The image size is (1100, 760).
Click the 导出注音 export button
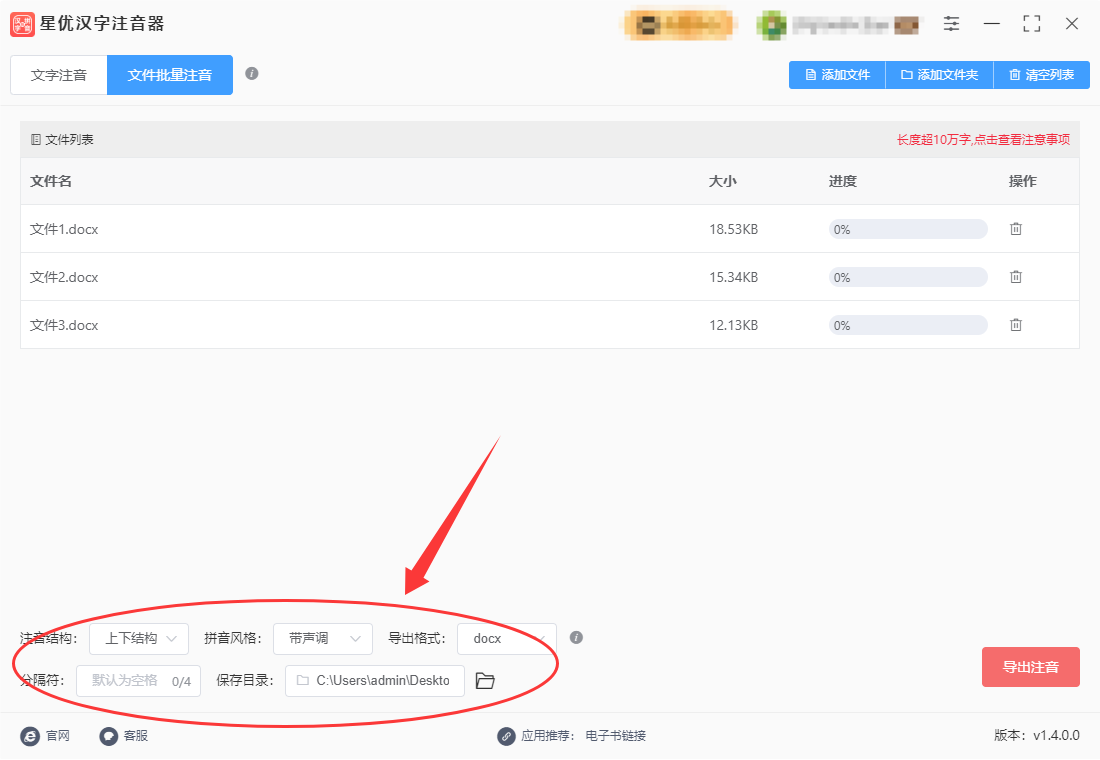[1031, 667]
